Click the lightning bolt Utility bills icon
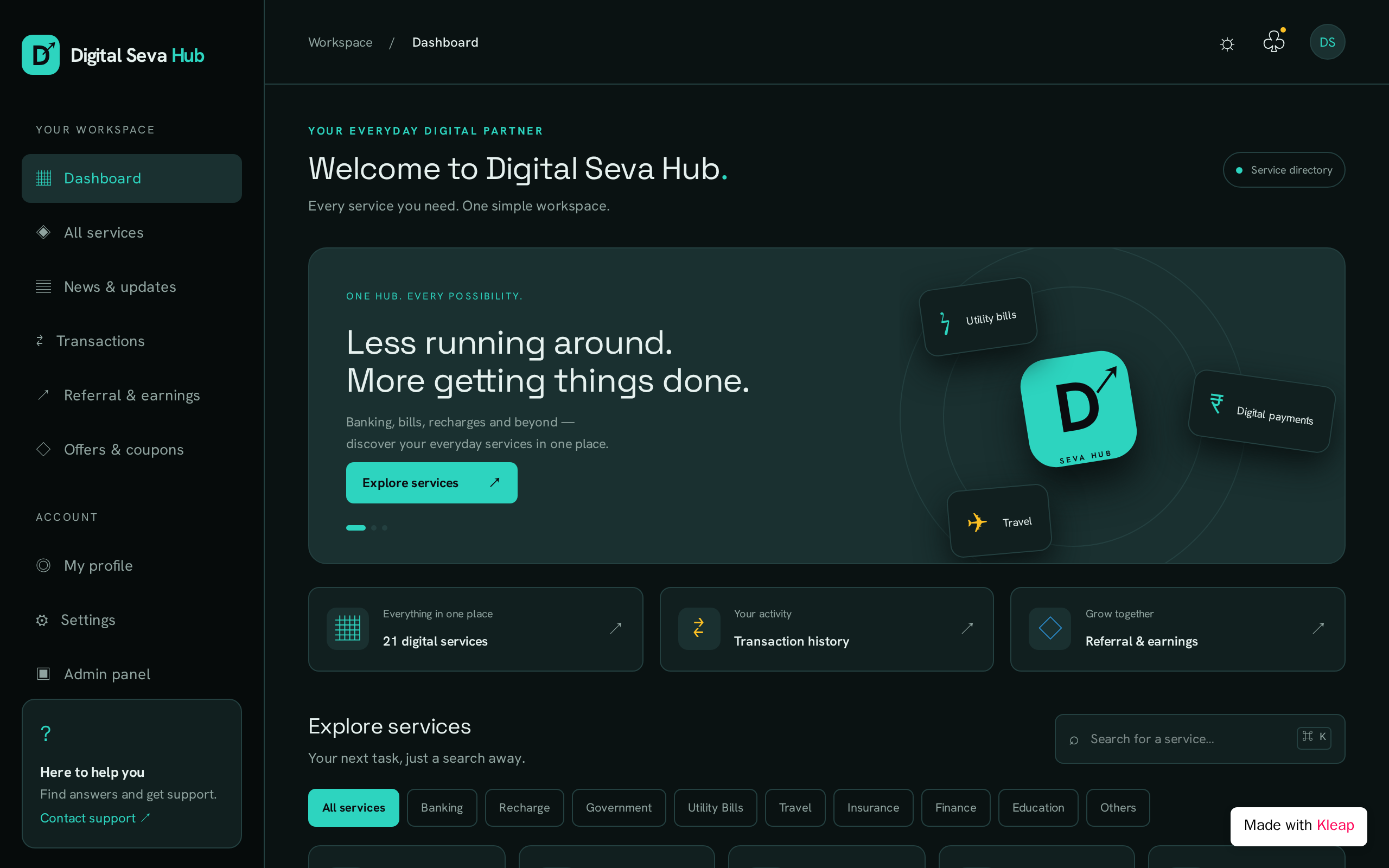Viewport: 1389px width, 868px height. coord(944,323)
